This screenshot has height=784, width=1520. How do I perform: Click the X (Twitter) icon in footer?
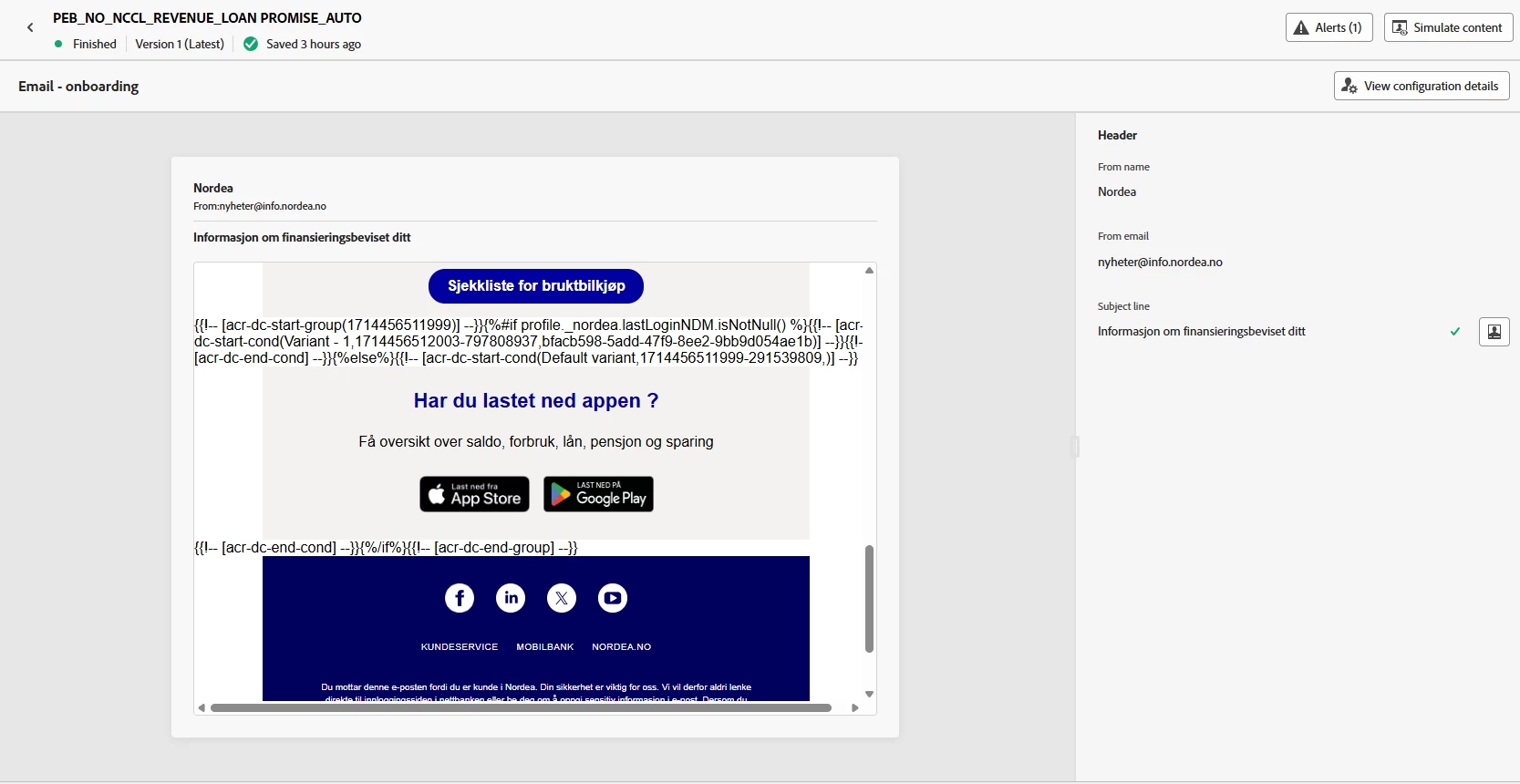pyautogui.click(x=562, y=598)
